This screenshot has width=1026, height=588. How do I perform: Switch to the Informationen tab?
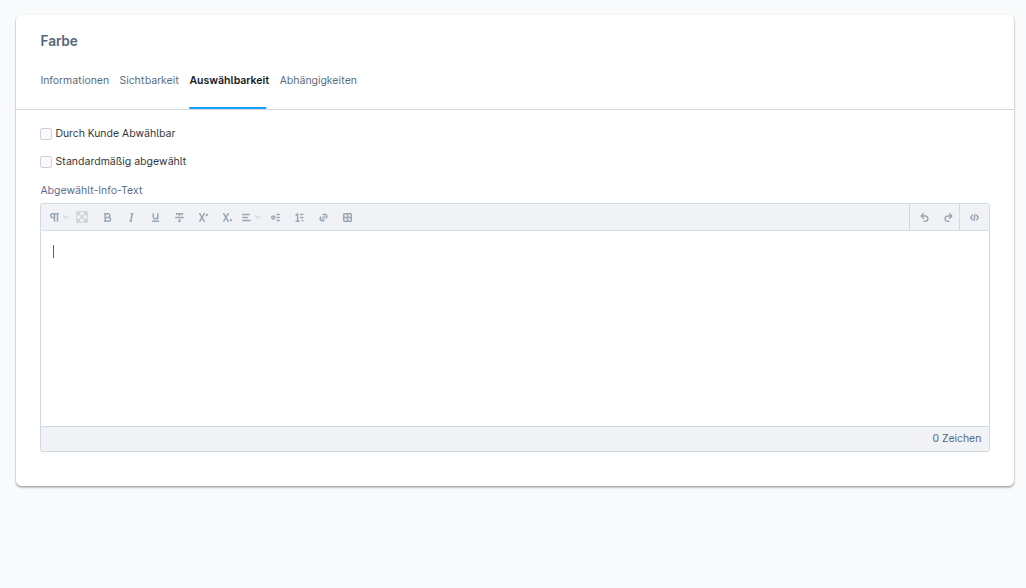coord(75,80)
